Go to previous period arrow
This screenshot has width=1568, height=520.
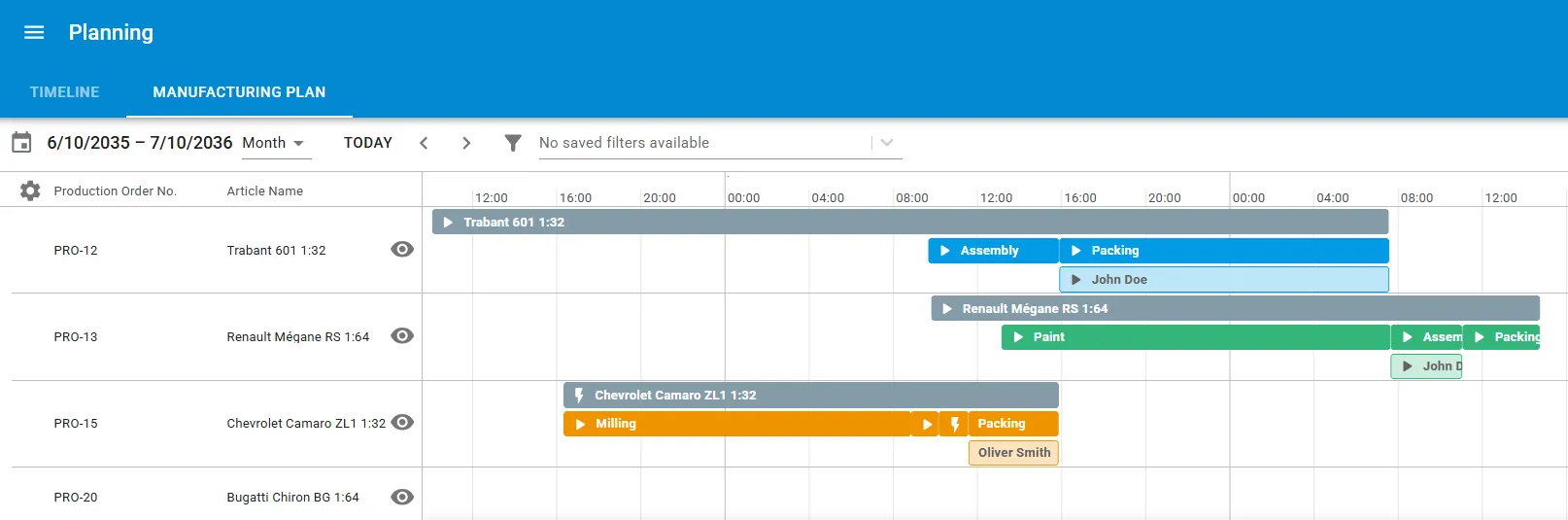coord(424,143)
